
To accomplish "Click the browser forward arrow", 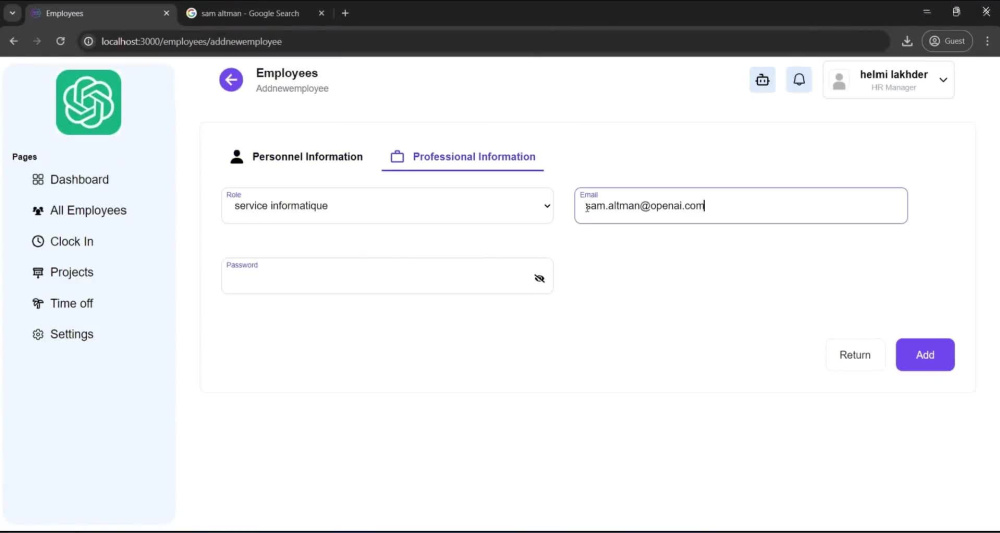I will pos(37,41).
